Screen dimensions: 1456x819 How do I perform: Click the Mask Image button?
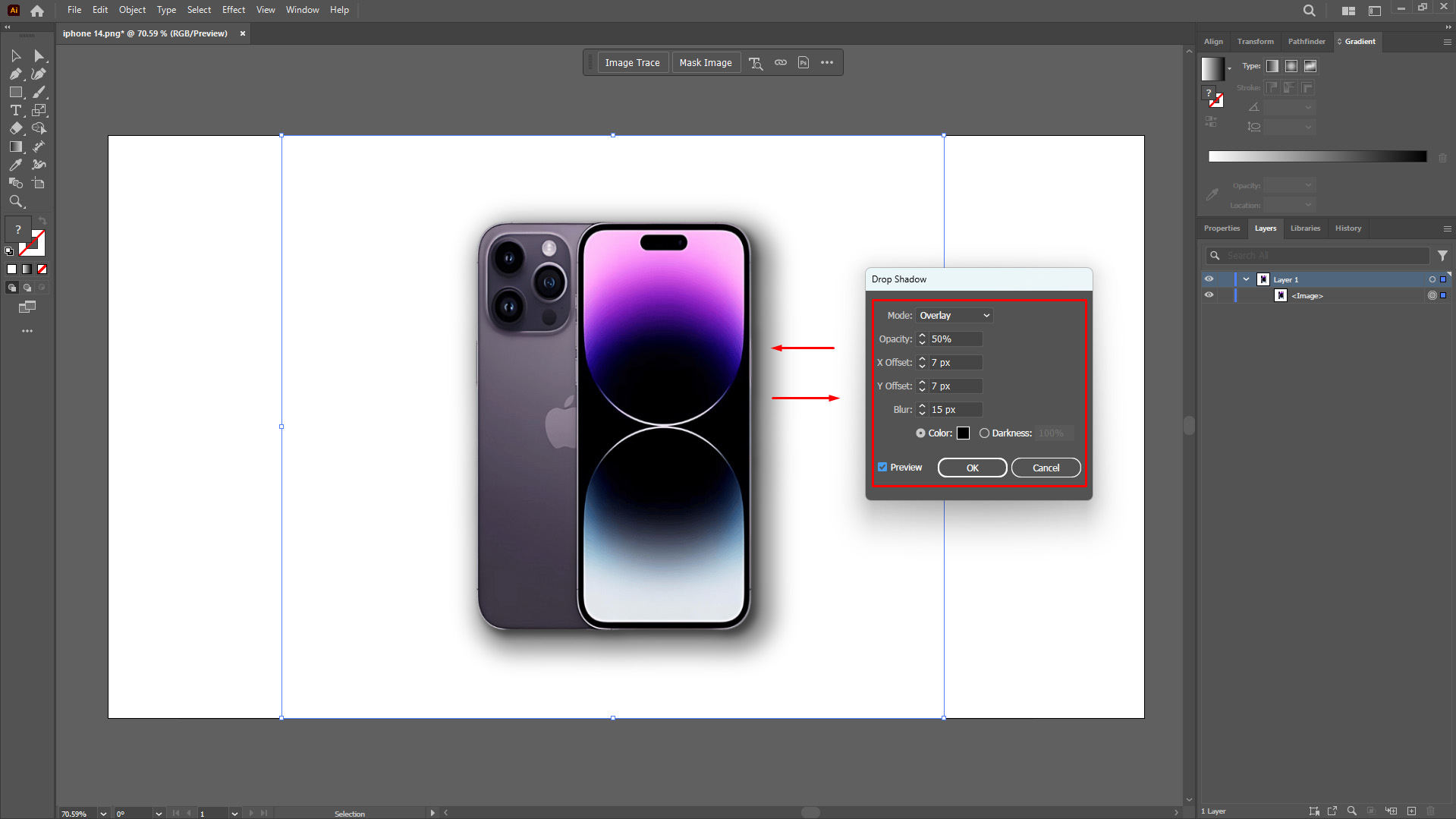pyautogui.click(x=706, y=62)
